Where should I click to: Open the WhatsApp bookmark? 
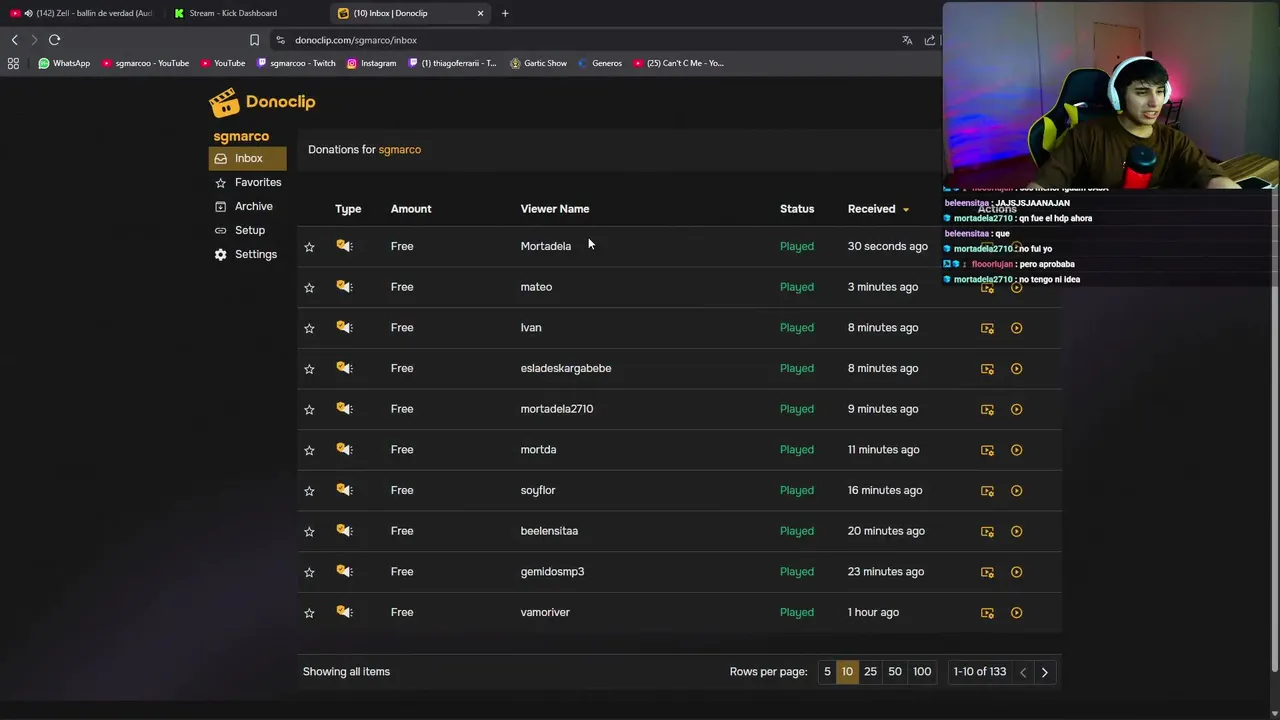tap(64, 63)
